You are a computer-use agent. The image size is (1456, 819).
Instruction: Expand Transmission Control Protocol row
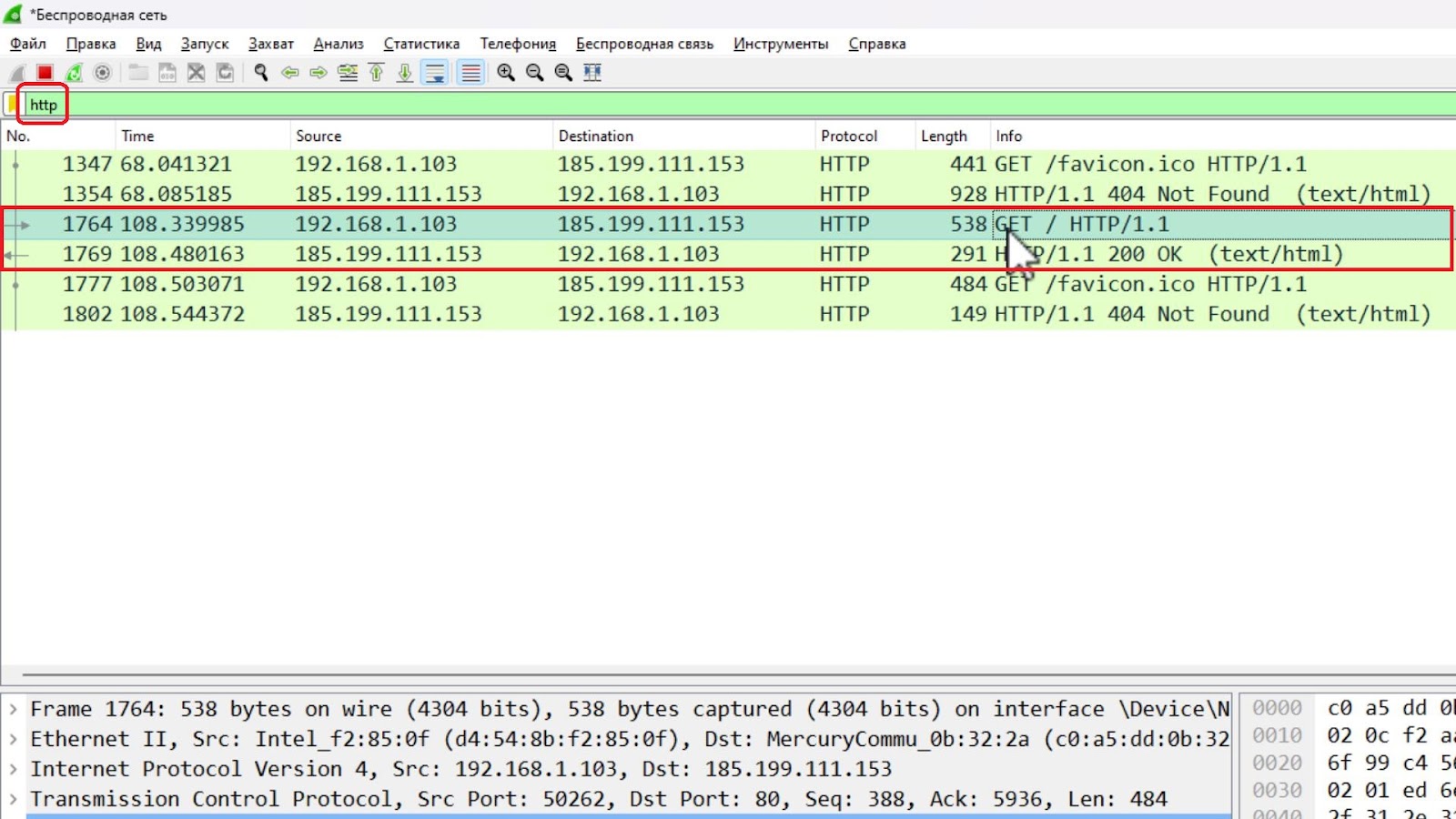point(14,799)
